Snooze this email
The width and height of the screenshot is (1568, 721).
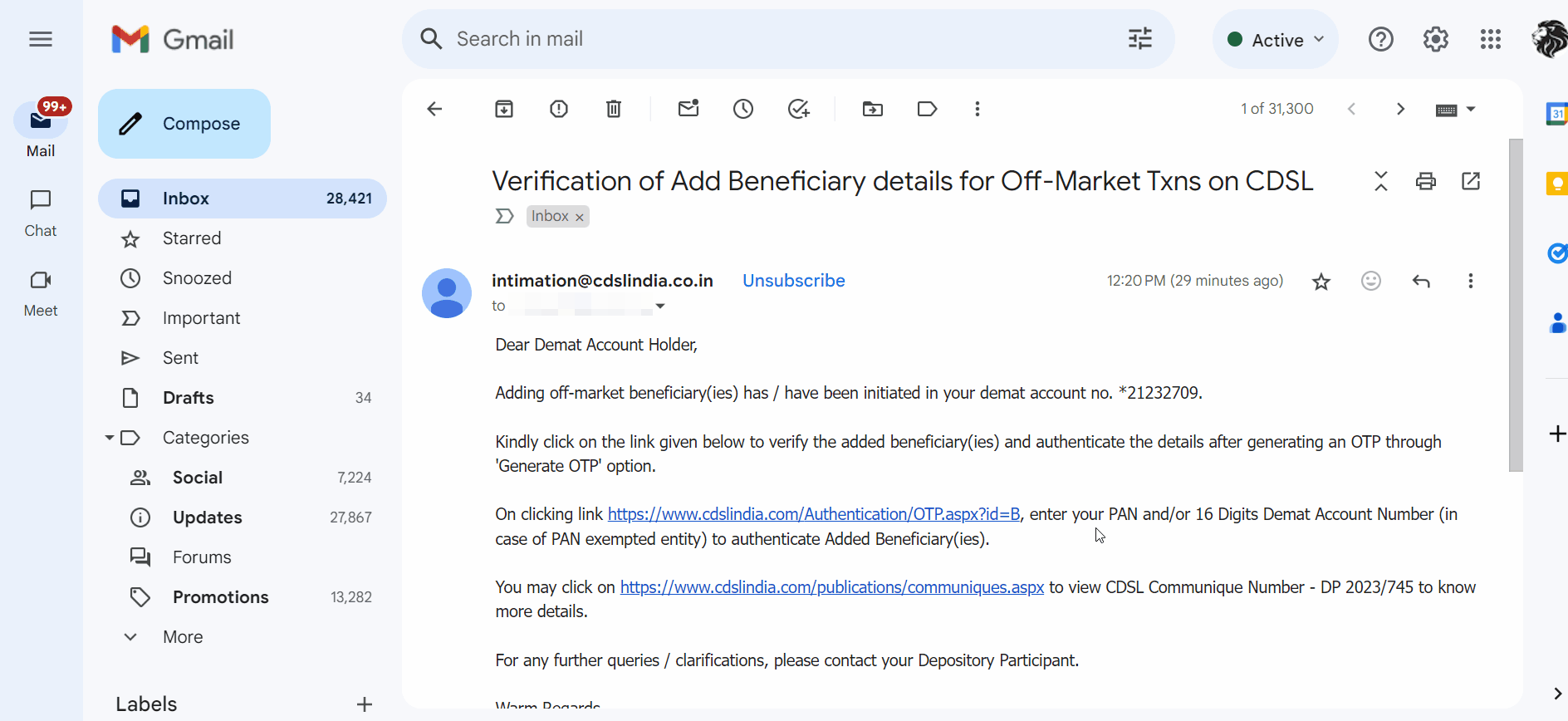(x=743, y=109)
